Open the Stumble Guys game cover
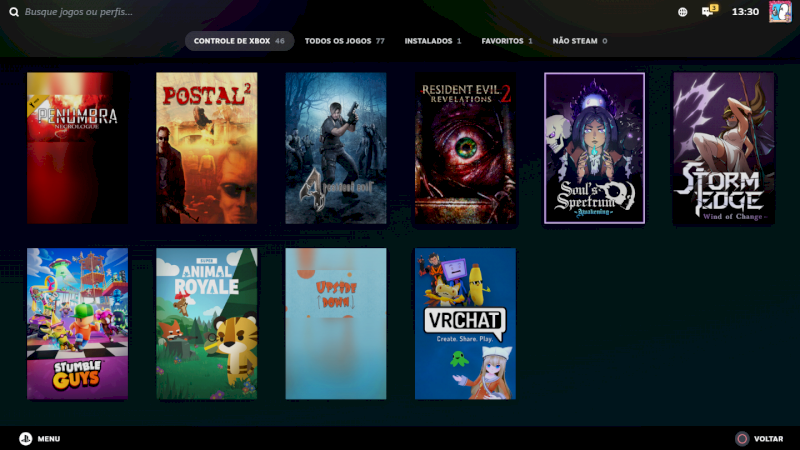Viewport: 800px width, 450px height. tap(78, 323)
